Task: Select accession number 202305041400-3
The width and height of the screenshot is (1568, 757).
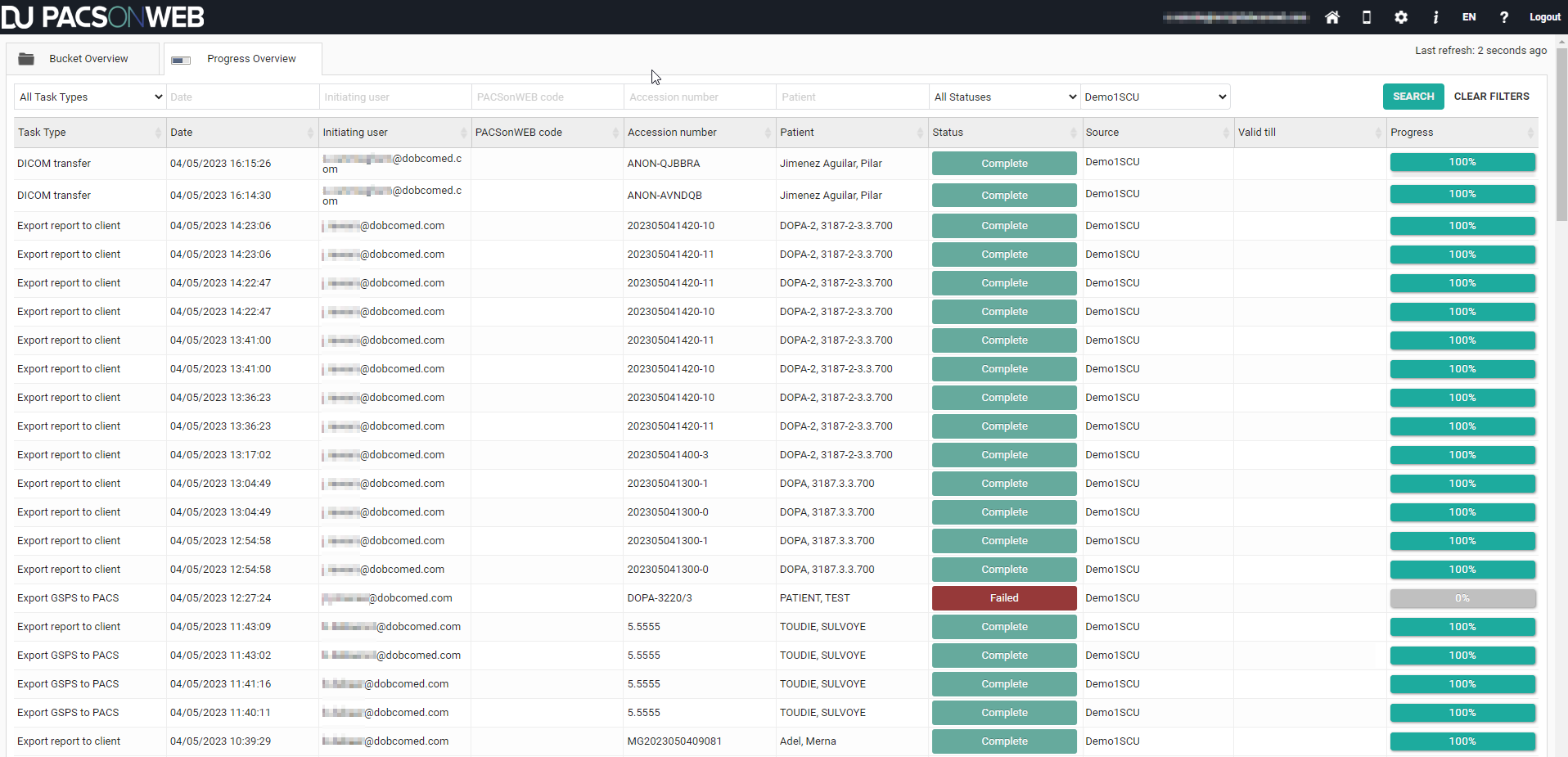Action: [x=668, y=455]
